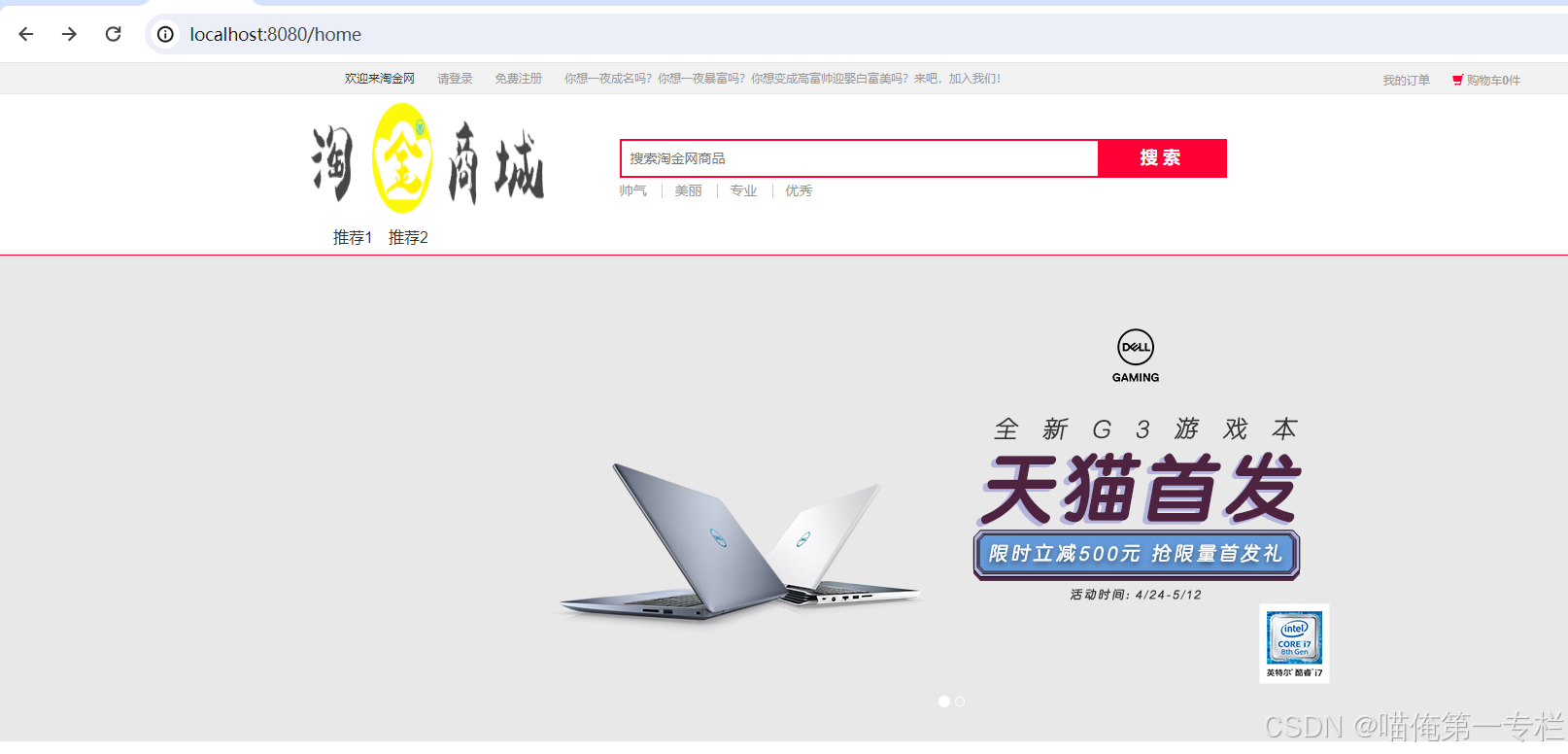Click the 限时立减500元 promotion badge
This screenshot has width=1568, height=754.
(1137, 554)
